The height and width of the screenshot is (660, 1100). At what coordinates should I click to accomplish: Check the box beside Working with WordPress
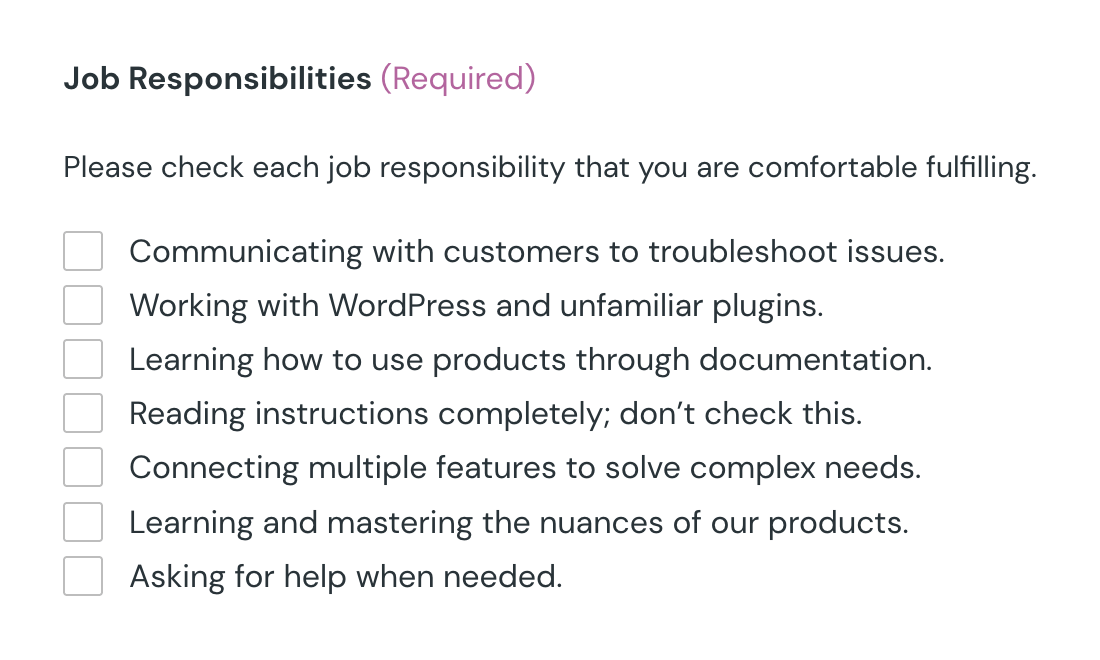[83, 305]
